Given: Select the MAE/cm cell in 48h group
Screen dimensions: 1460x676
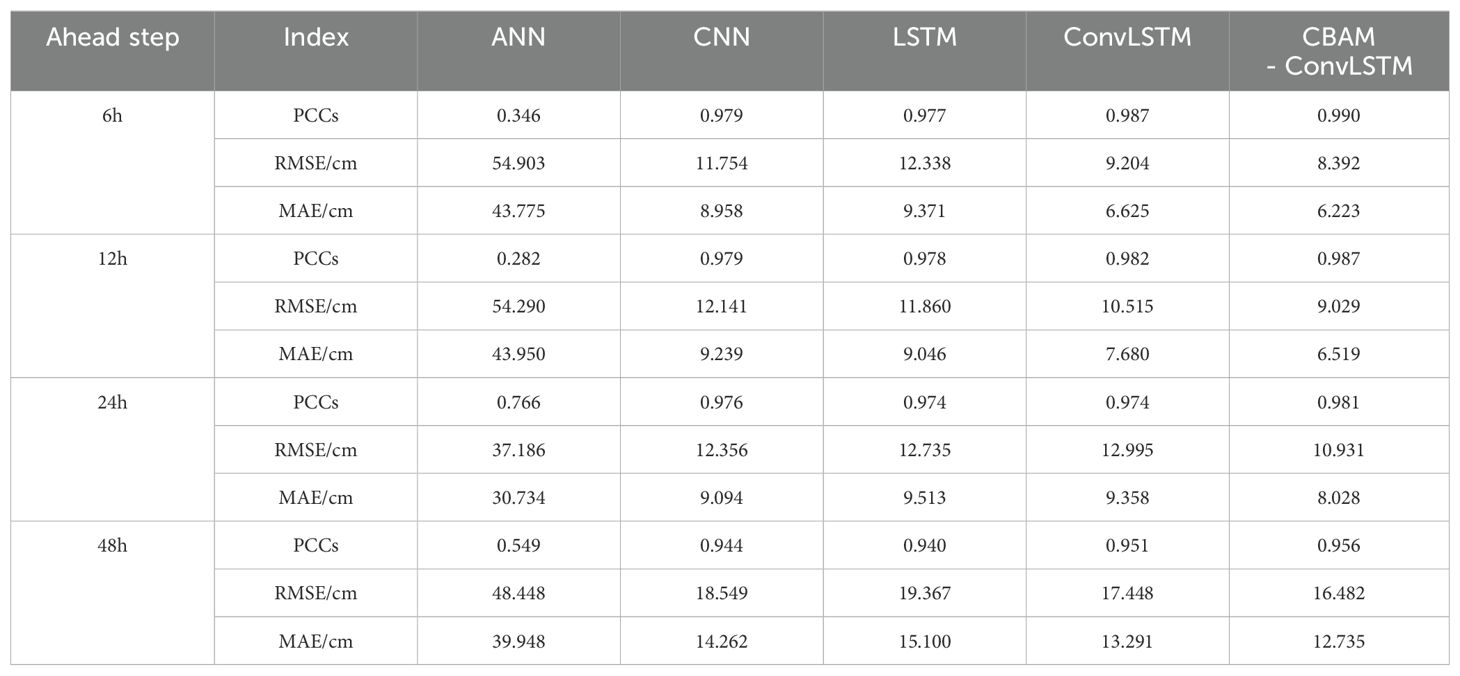Looking at the screenshot, I should 316,641.
